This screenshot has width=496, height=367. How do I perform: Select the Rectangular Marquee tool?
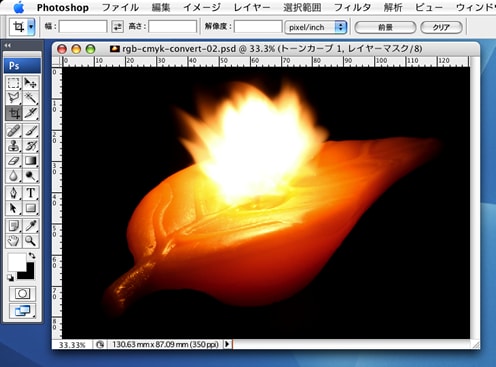[14, 82]
